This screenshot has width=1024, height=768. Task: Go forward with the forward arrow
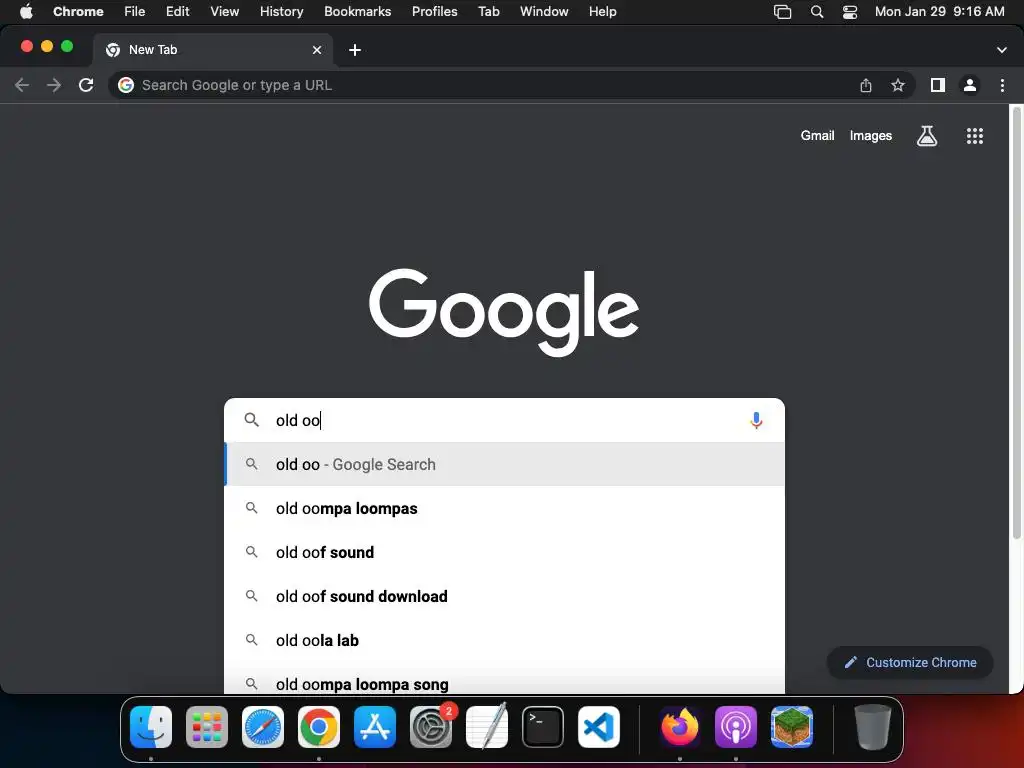click(x=54, y=85)
